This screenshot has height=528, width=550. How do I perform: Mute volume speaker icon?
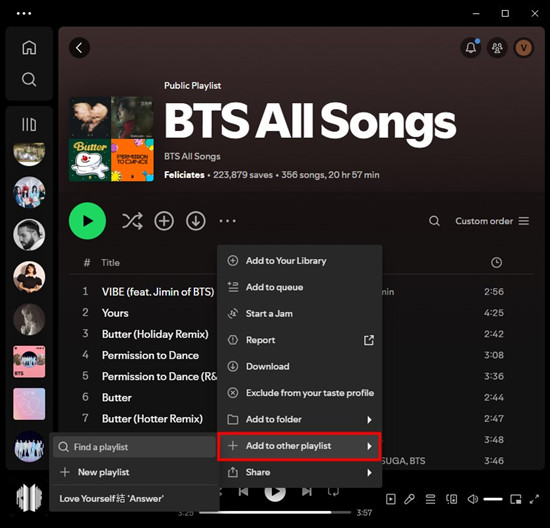(472, 499)
